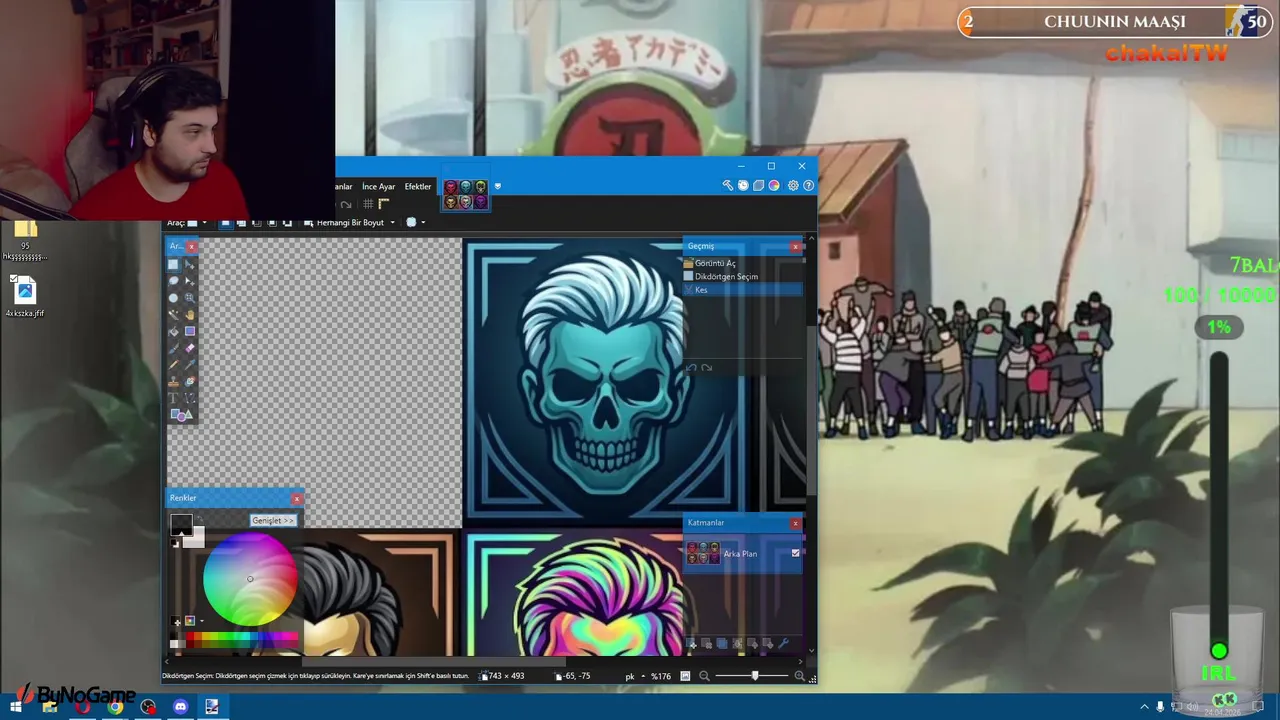Click Genişlet >> button in Colors panel
This screenshot has width=1280, height=720.
(x=273, y=521)
